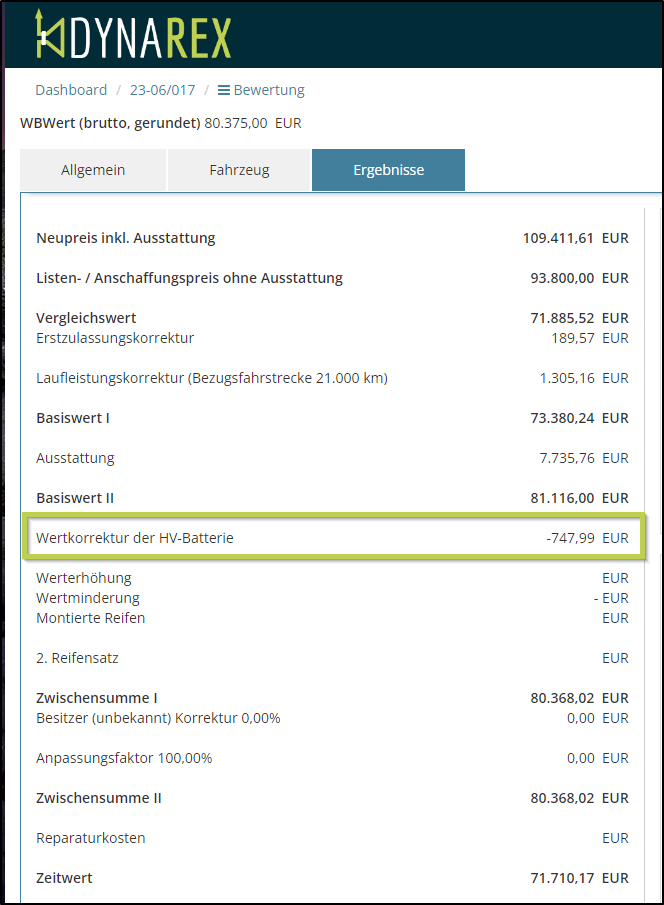Select the Ergebnisse tab
This screenshot has height=905, width=664.
[388, 170]
